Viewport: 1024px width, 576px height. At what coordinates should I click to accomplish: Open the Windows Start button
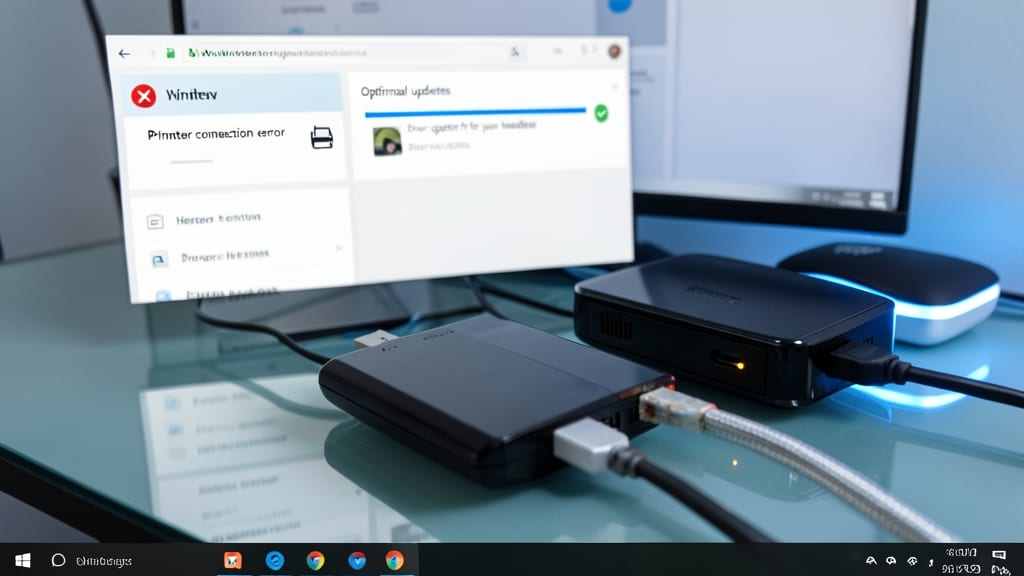coord(22,560)
